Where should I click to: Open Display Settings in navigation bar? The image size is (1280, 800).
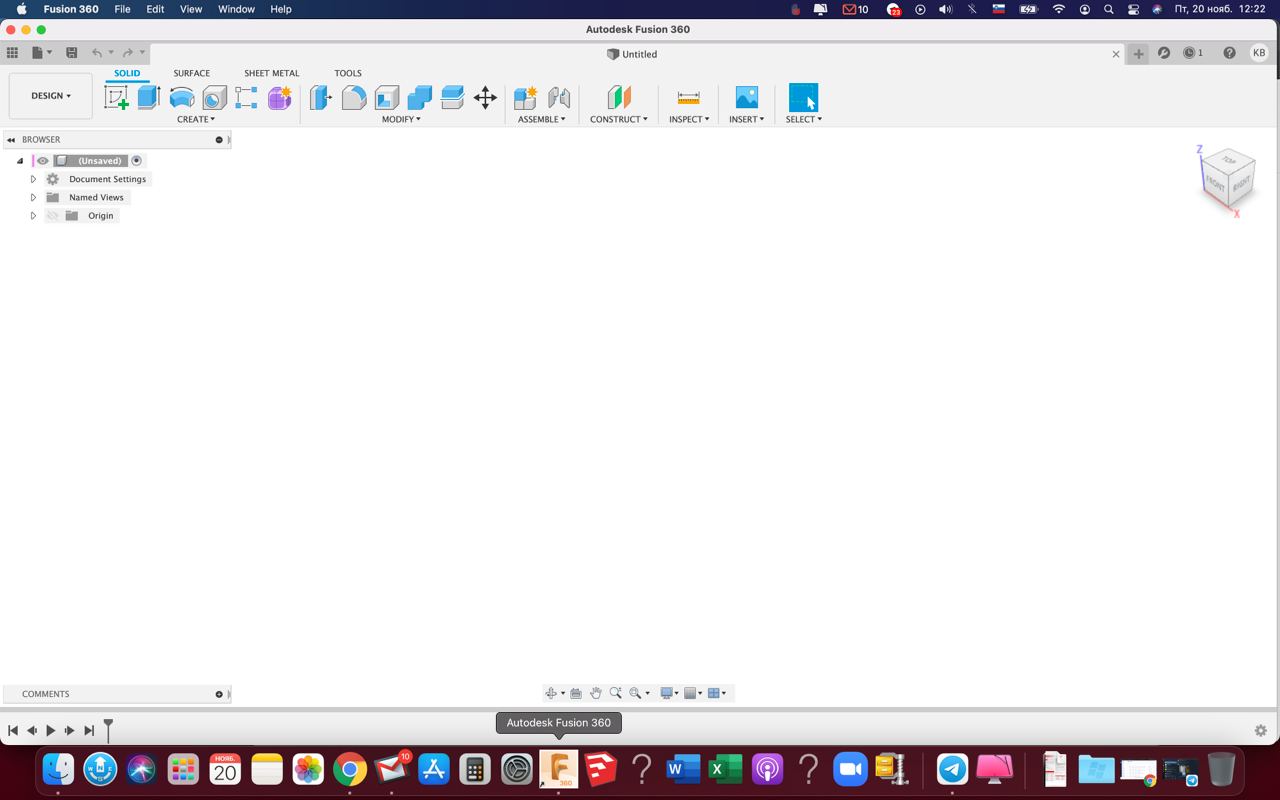[669, 693]
